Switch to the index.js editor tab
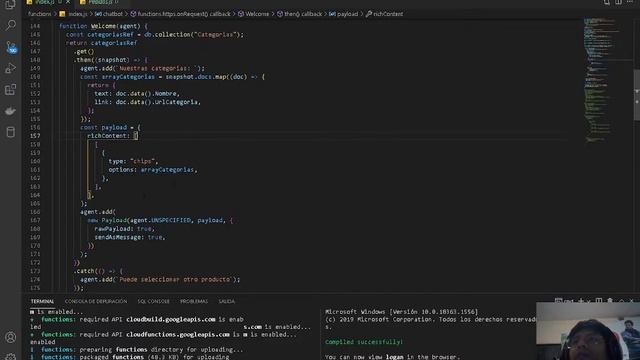 coord(44,2)
